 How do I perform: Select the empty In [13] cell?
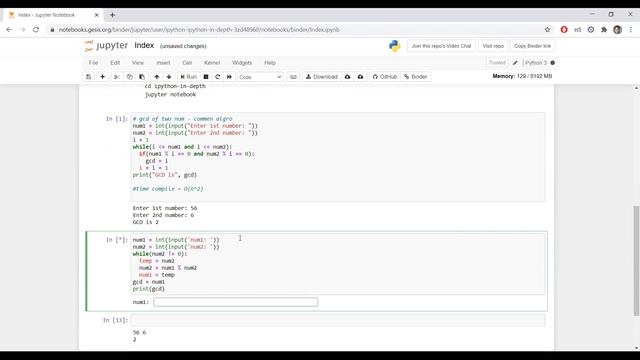coord(338,320)
